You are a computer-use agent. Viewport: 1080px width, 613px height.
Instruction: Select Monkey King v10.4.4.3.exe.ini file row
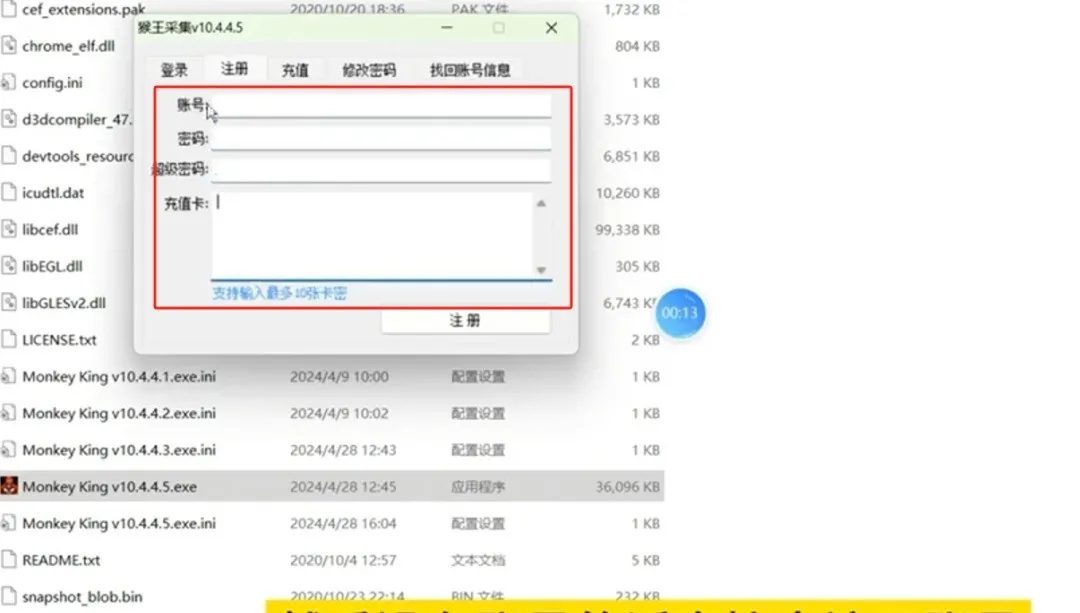(118, 450)
